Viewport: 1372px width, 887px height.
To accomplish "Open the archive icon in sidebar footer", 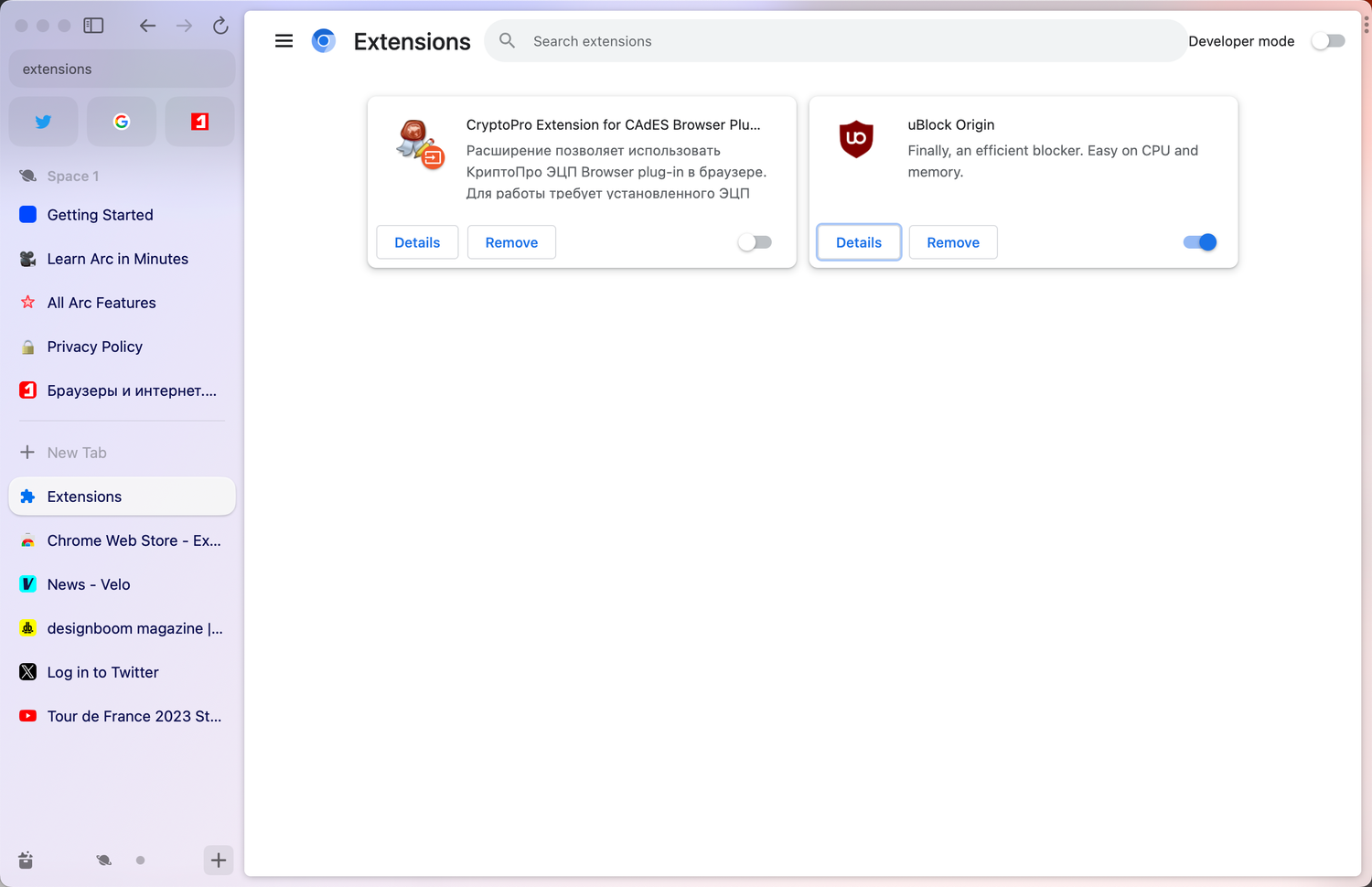I will click(x=26, y=860).
